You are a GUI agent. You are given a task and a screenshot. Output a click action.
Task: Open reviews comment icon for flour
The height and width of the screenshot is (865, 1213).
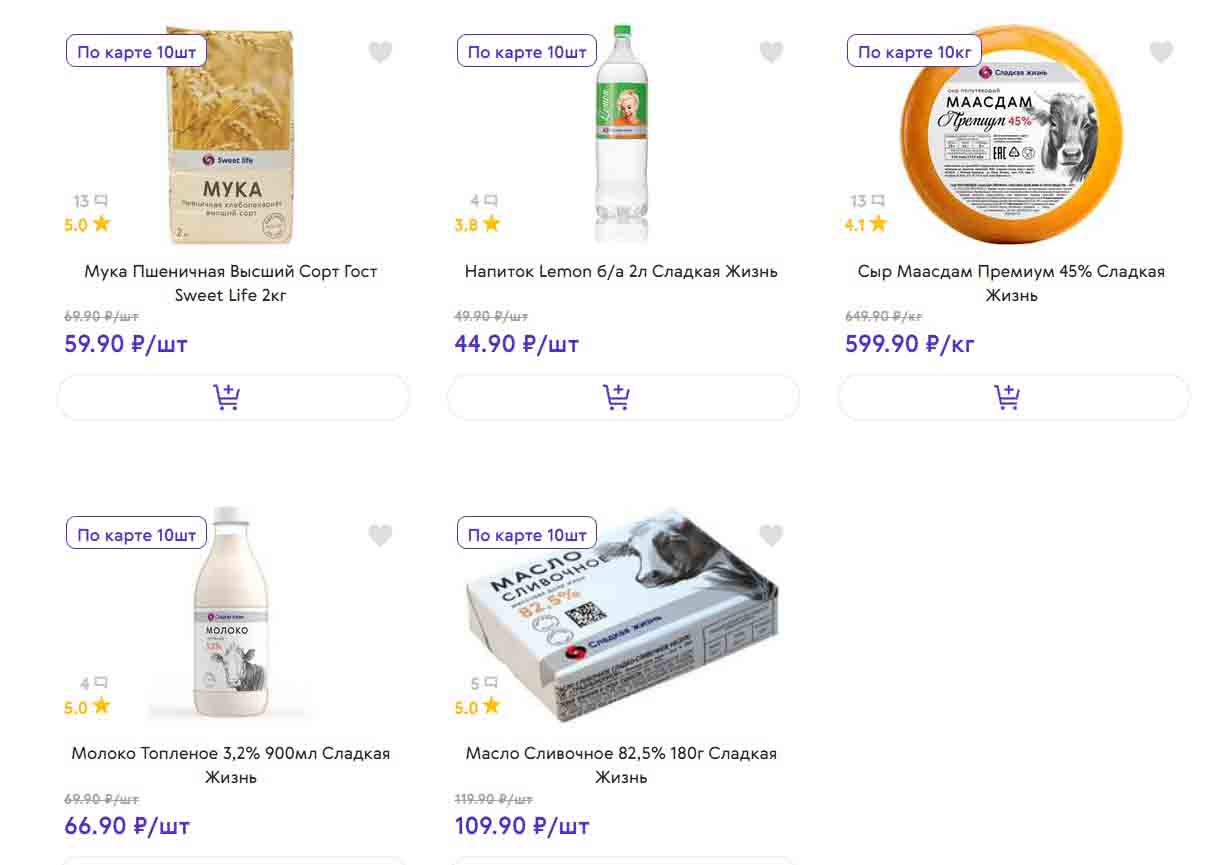pos(100,201)
